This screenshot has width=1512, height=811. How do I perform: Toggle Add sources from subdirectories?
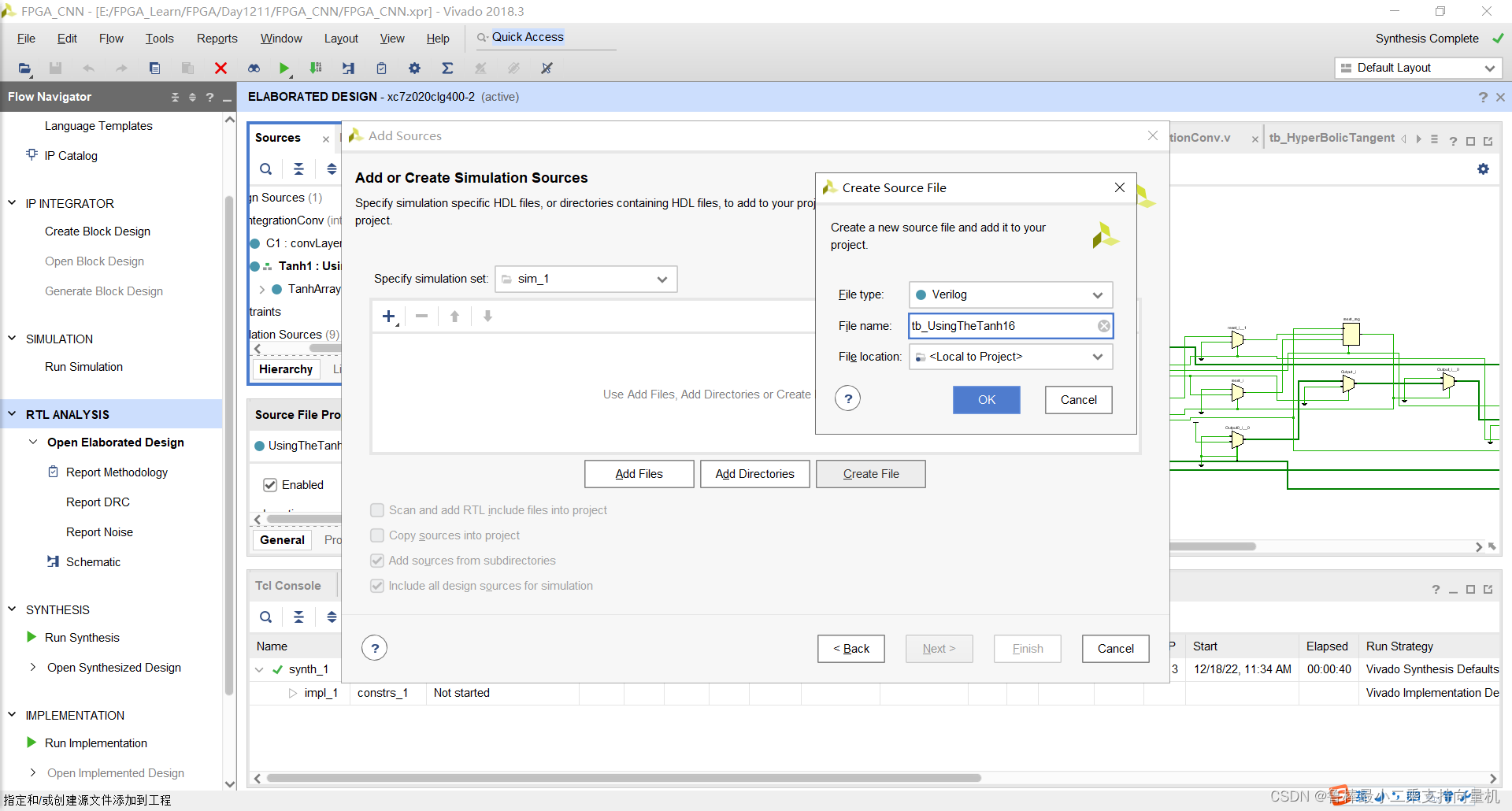coord(377,561)
